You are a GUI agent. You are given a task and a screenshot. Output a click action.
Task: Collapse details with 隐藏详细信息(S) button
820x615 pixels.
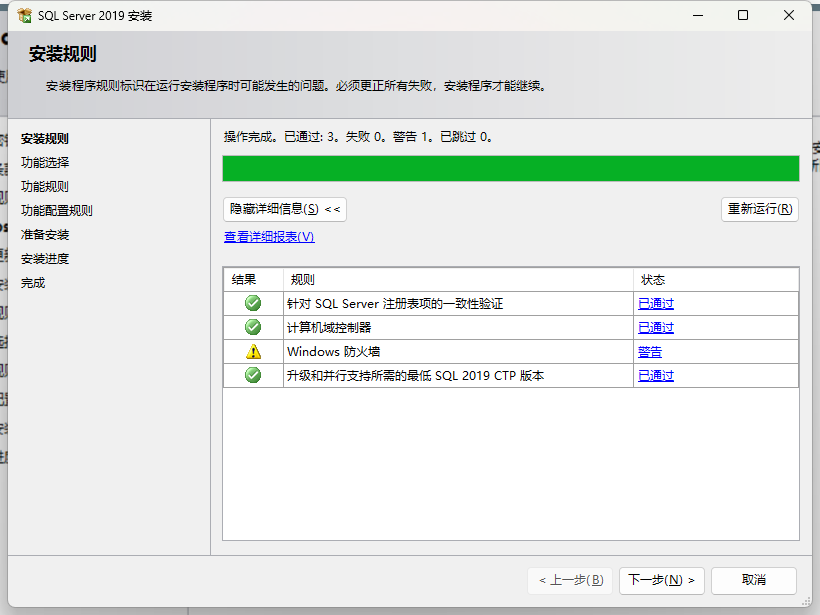pyautogui.click(x=285, y=209)
